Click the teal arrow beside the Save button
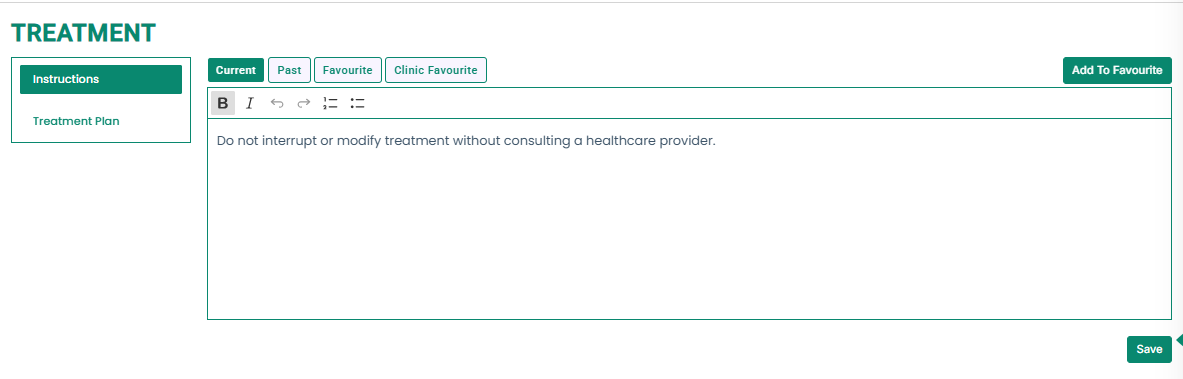Image resolution: width=1183 pixels, height=379 pixels. point(1179,340)
